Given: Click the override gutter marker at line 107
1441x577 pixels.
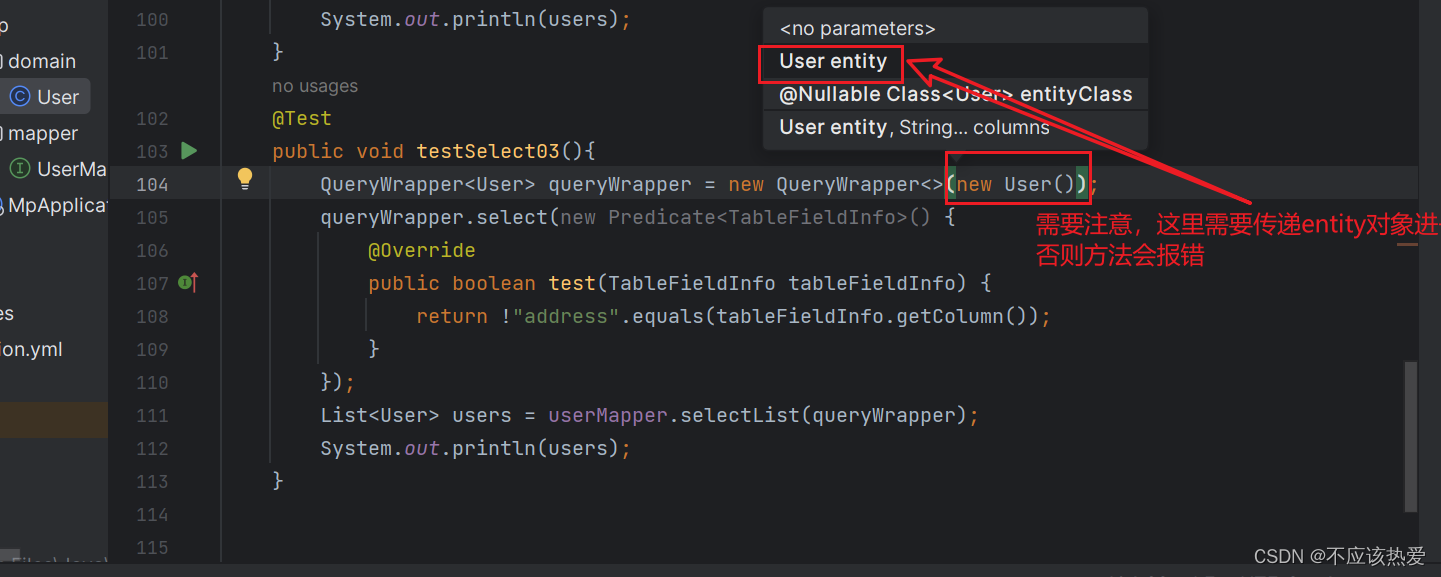Looking at the screenshot, I should 188,283.
